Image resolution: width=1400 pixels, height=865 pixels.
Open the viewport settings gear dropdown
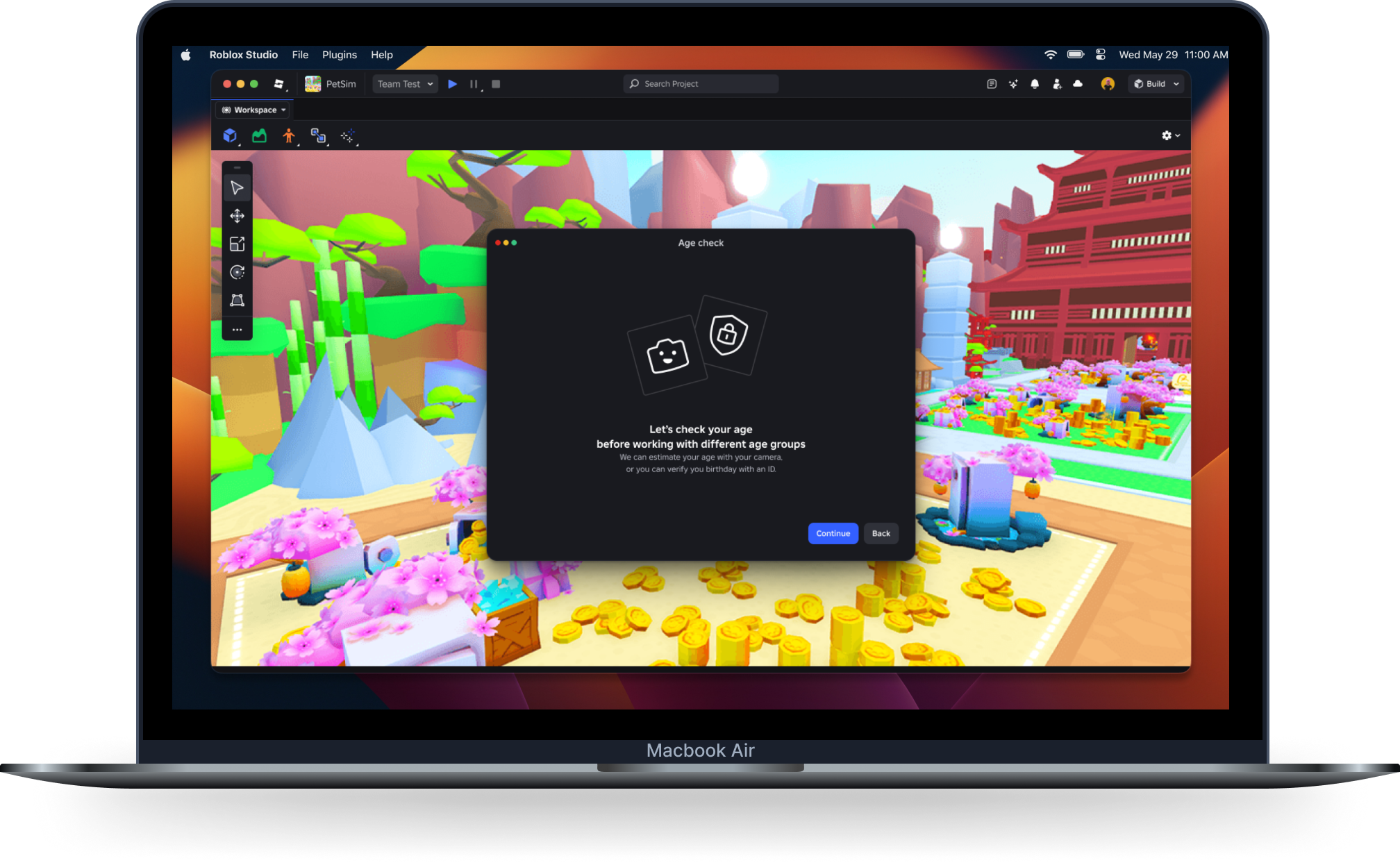pos(1171,136)
